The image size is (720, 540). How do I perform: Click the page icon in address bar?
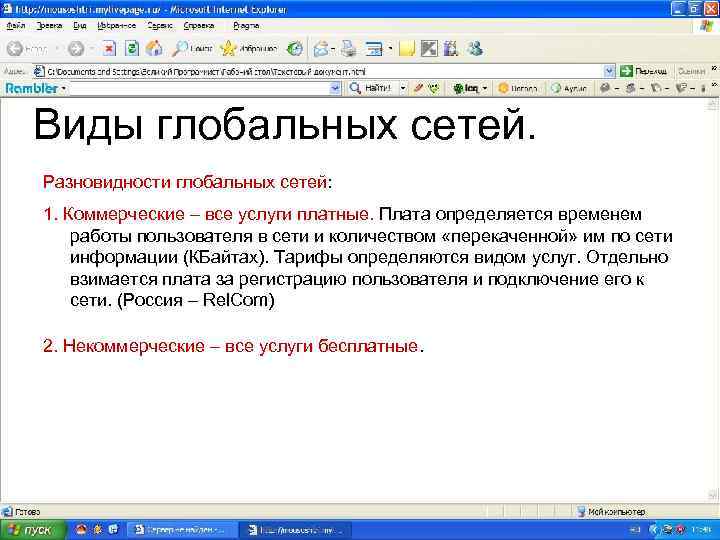pyautogui.click(x=39, y=71)
